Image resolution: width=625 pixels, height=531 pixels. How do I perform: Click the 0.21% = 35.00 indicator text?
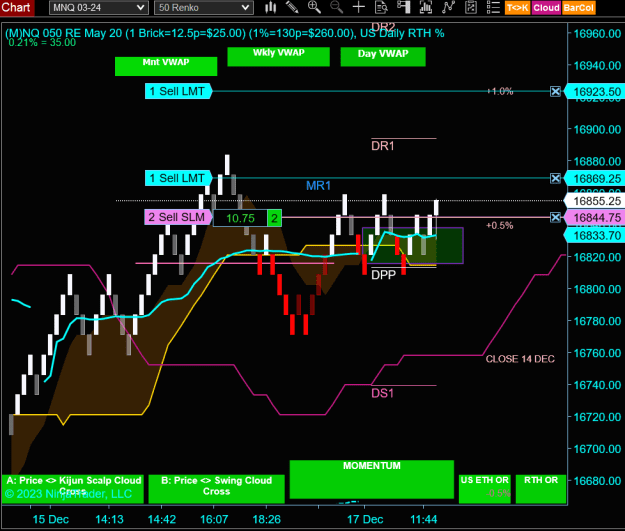click(x=42, y=43)
